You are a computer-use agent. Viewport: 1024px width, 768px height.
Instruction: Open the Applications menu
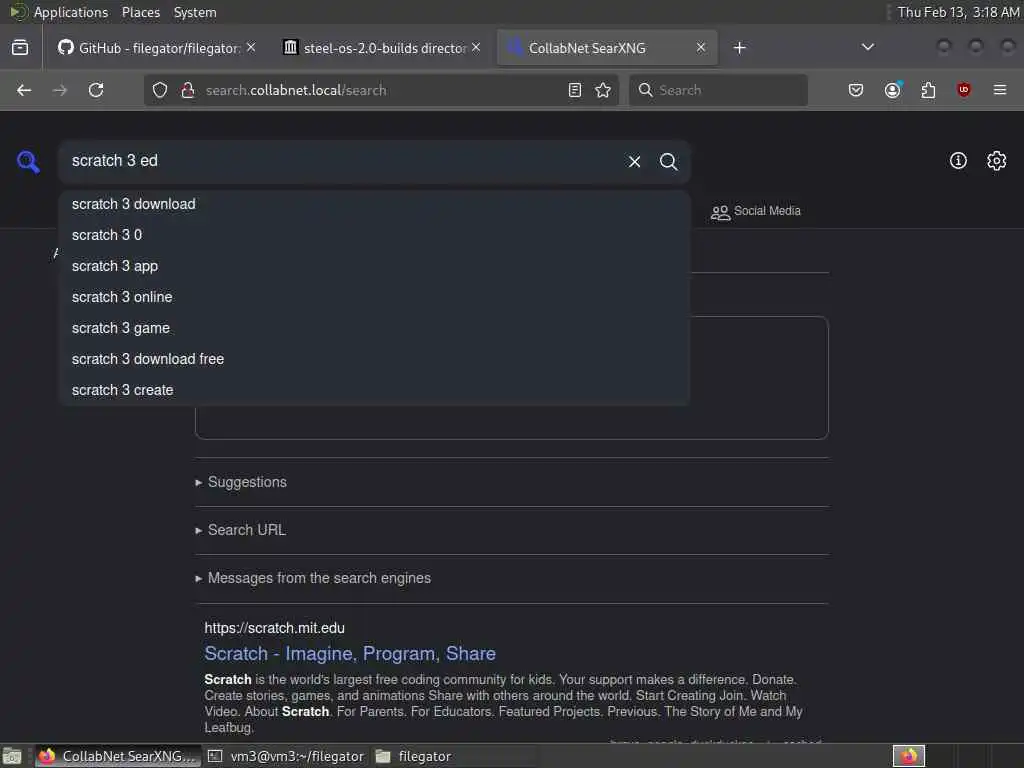click(71, 12)
